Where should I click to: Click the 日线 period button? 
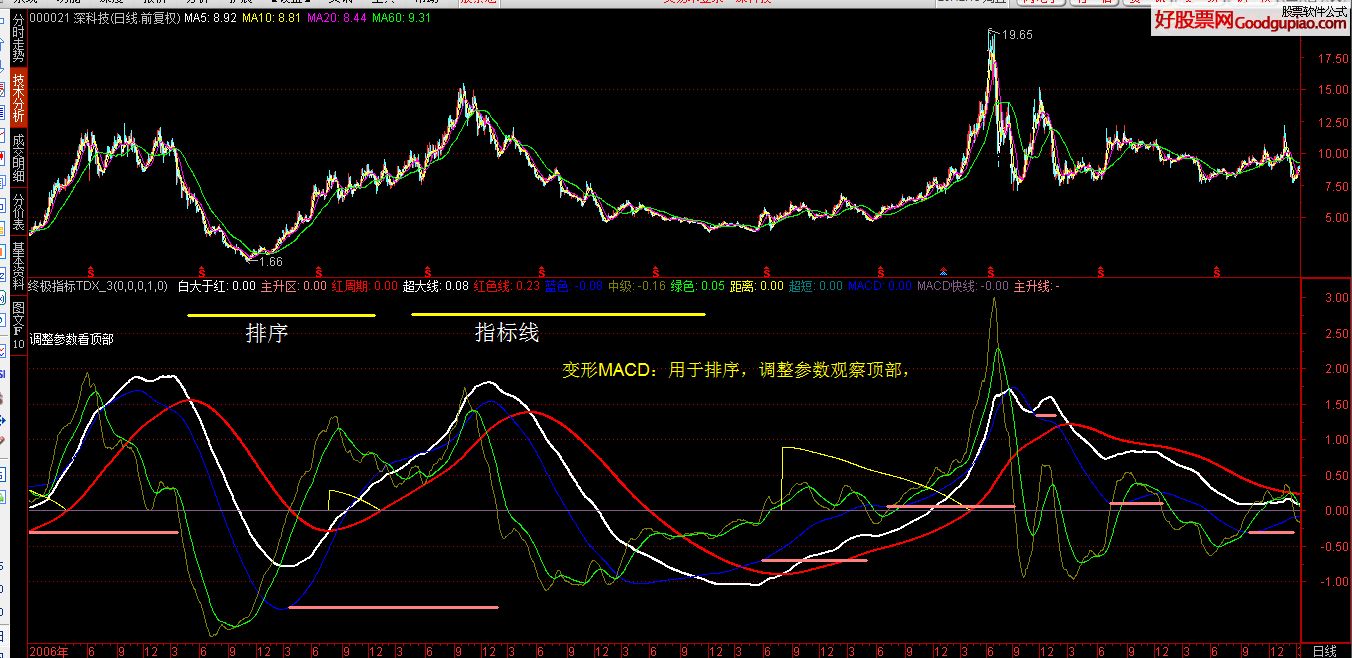(x=1324, y=651)
